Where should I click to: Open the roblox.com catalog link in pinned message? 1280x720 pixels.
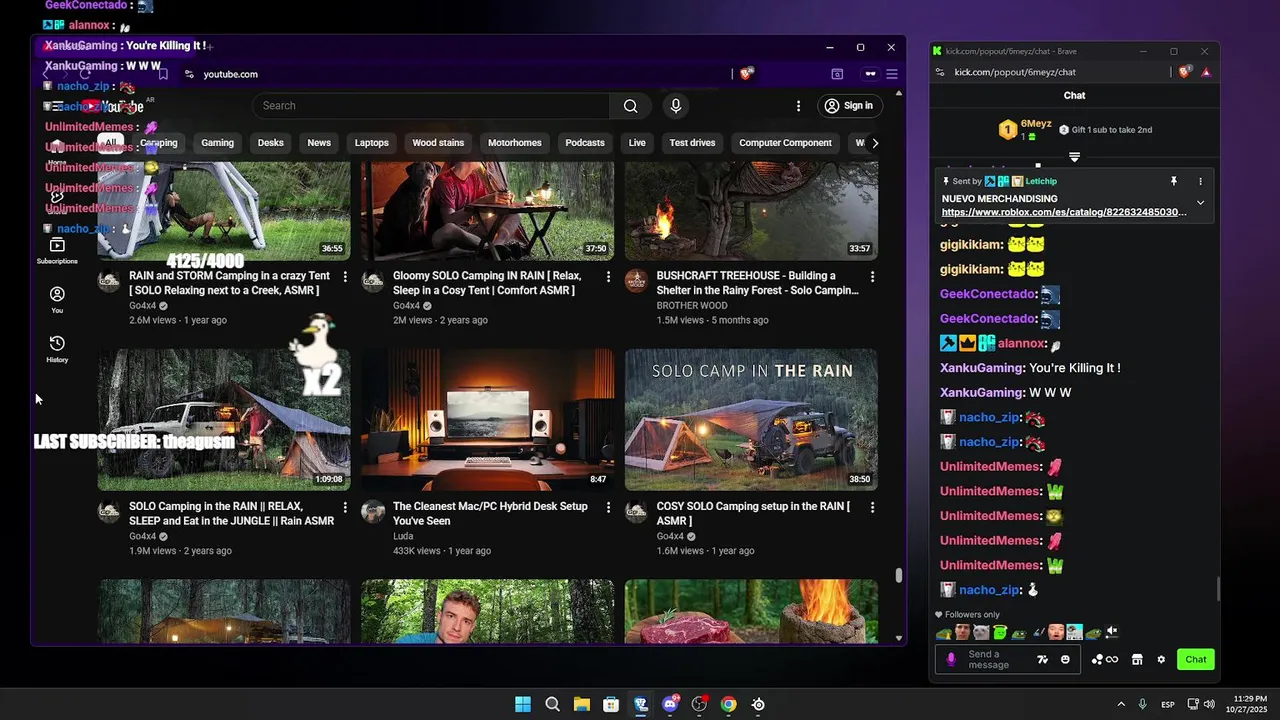pyautogui.click(x=1064, y=212)
